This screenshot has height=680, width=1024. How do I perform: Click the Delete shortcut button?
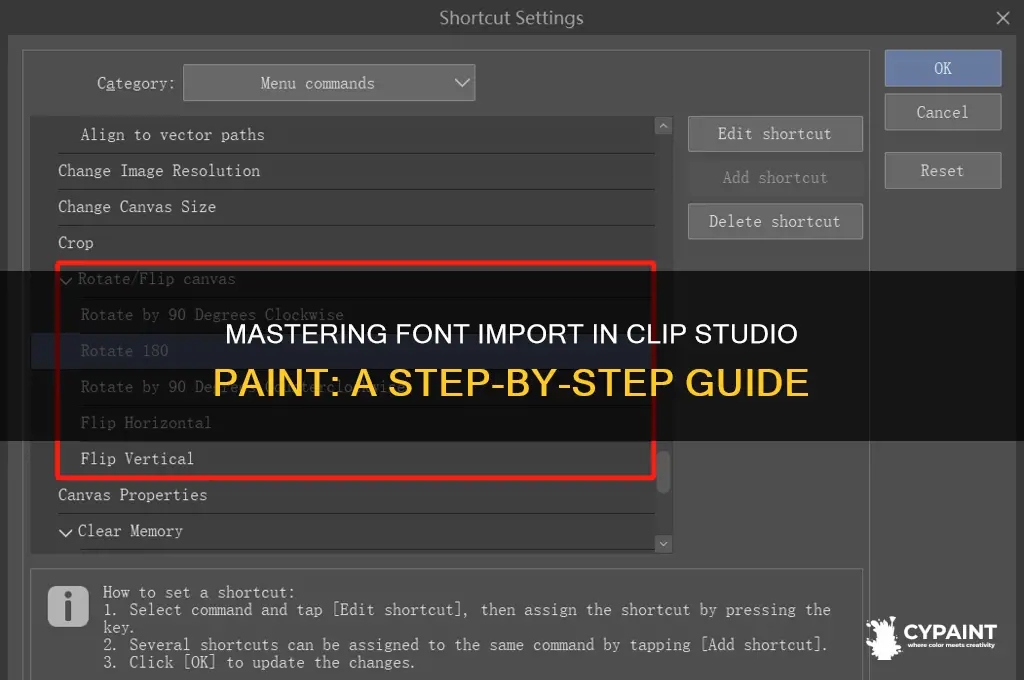[775, 221]
